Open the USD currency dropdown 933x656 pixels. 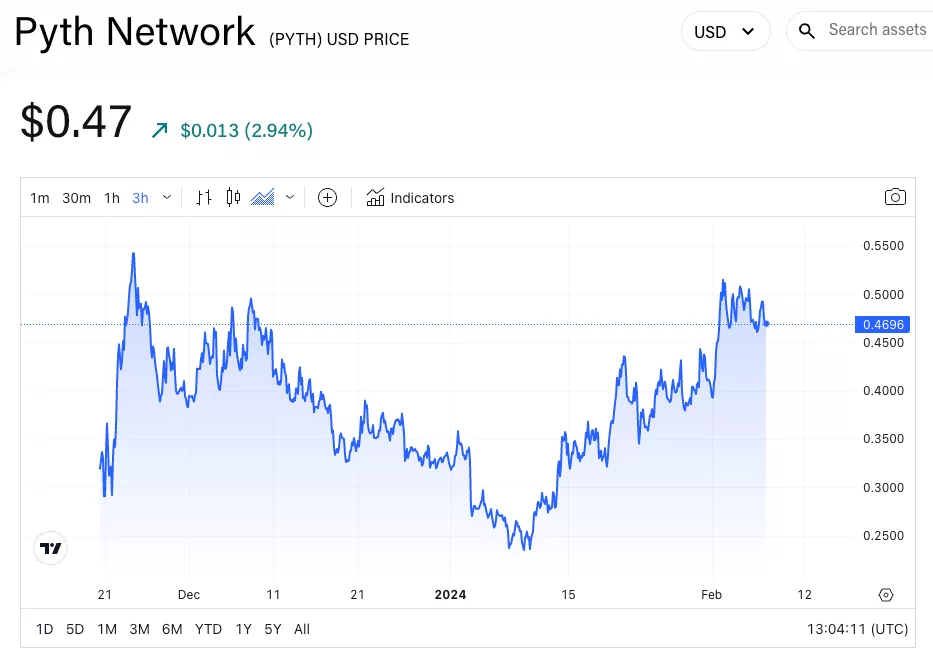pos(724,31)
